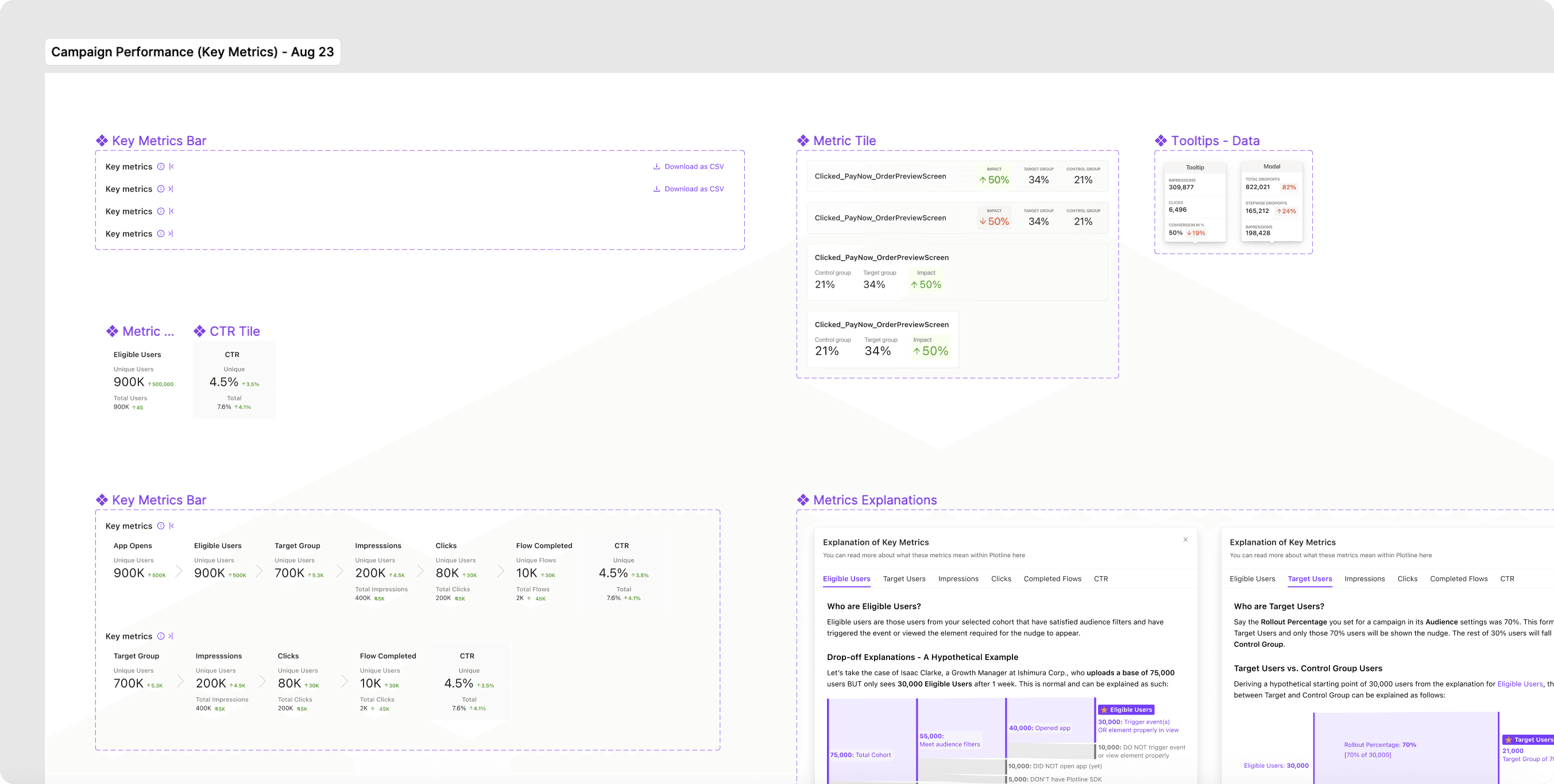
Task: Click diamond icon beside CTR Tile heading
Action: tap(200, 331)
